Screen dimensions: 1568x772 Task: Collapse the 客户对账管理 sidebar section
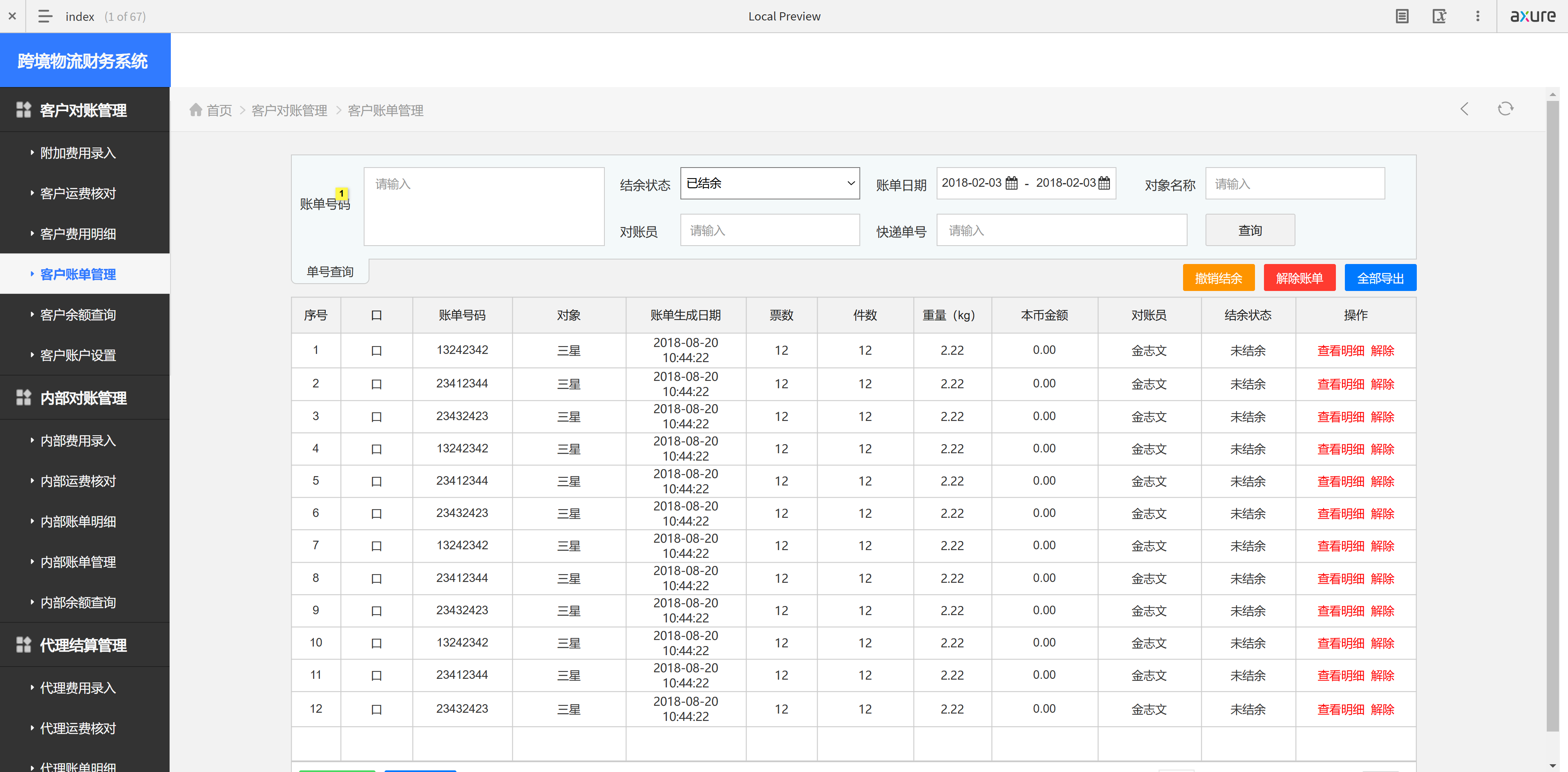click(x=83, y=110)
